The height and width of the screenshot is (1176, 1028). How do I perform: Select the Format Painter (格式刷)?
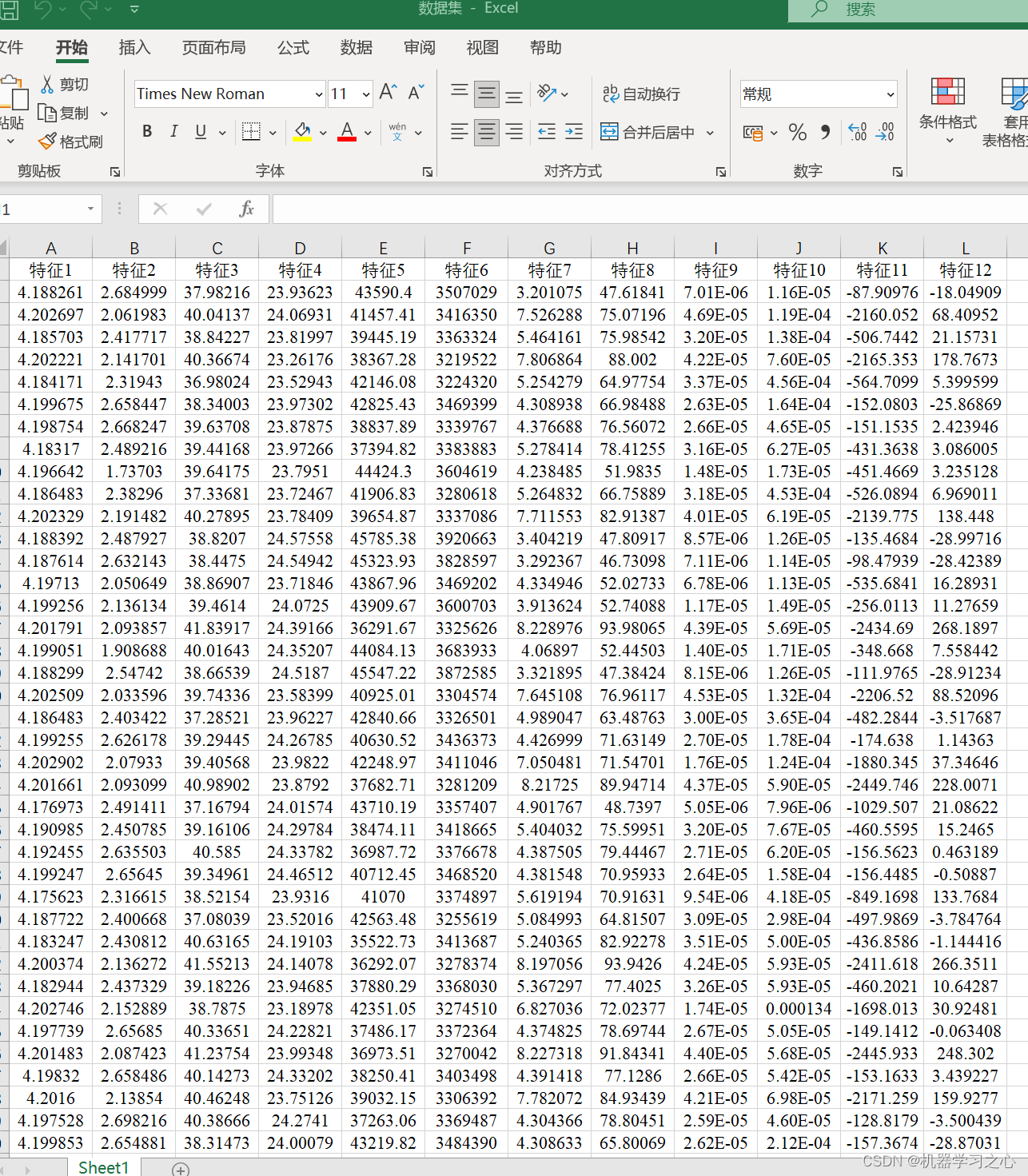point(71,142)
